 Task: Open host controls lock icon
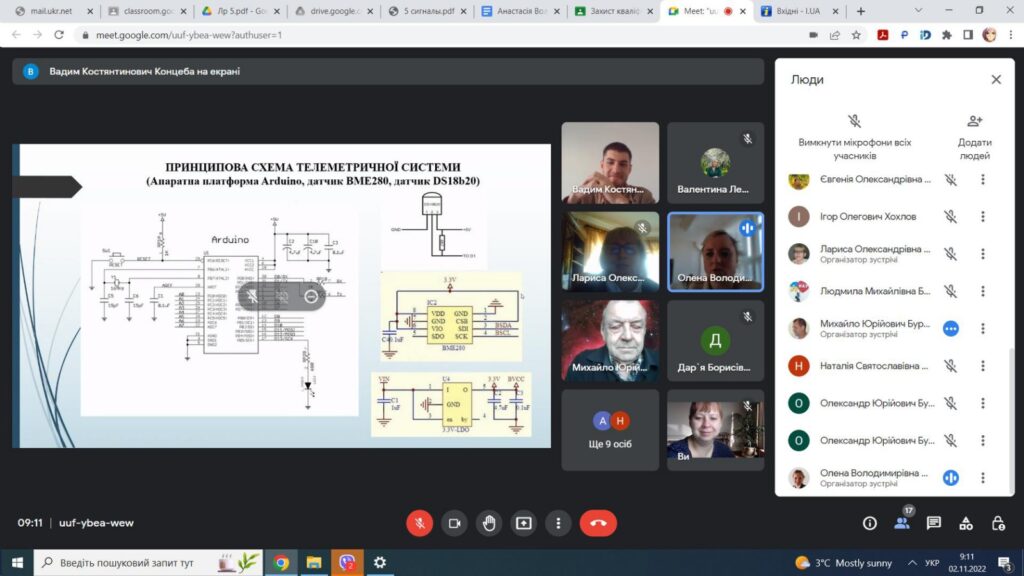pos(997,523)
